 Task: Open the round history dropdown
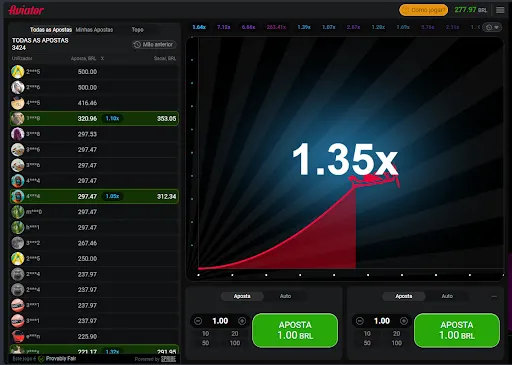[x=492, y=27]
